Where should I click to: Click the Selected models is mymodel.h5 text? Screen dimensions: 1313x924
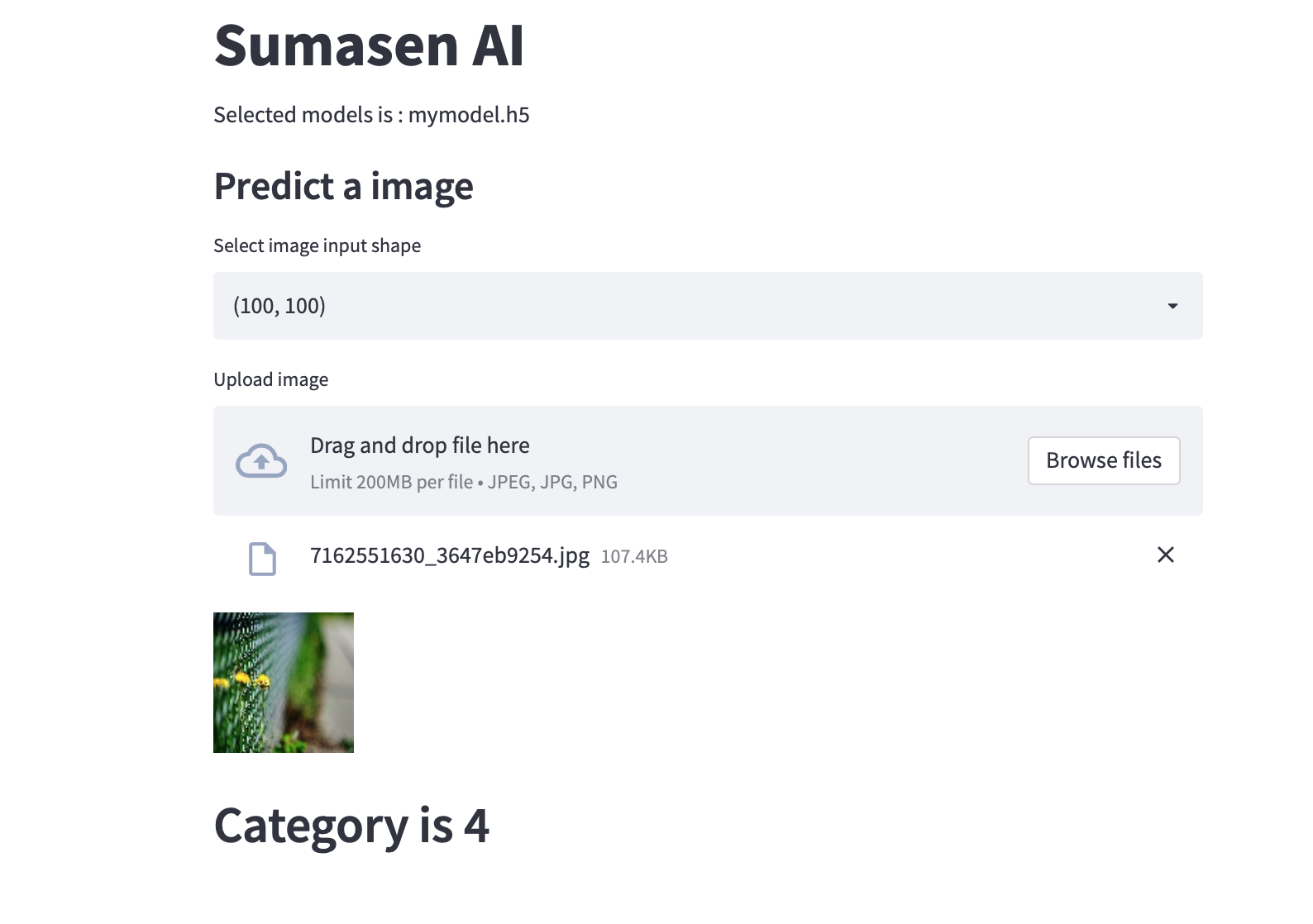371,115
